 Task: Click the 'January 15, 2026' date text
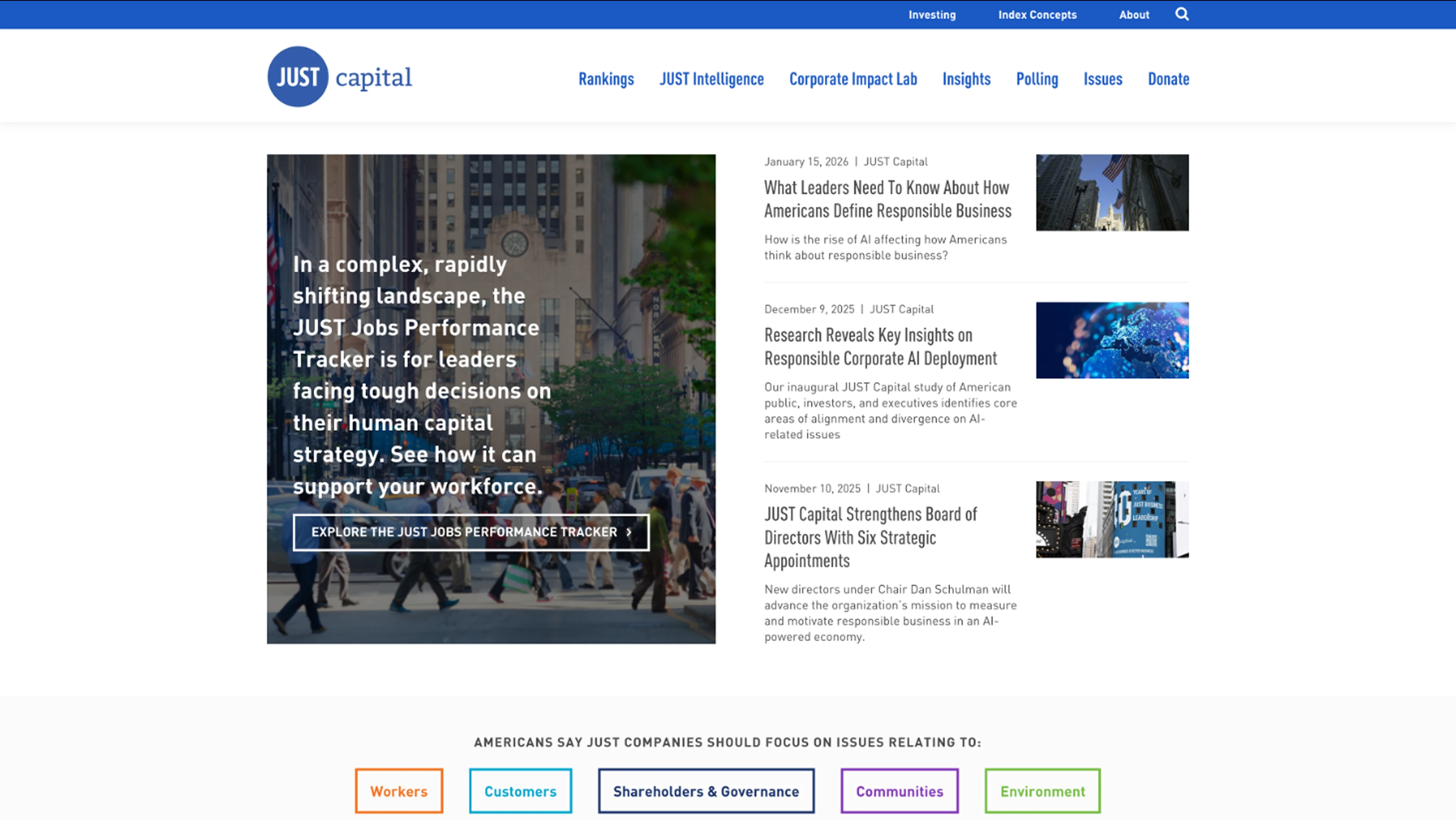[x=807, y=162]
